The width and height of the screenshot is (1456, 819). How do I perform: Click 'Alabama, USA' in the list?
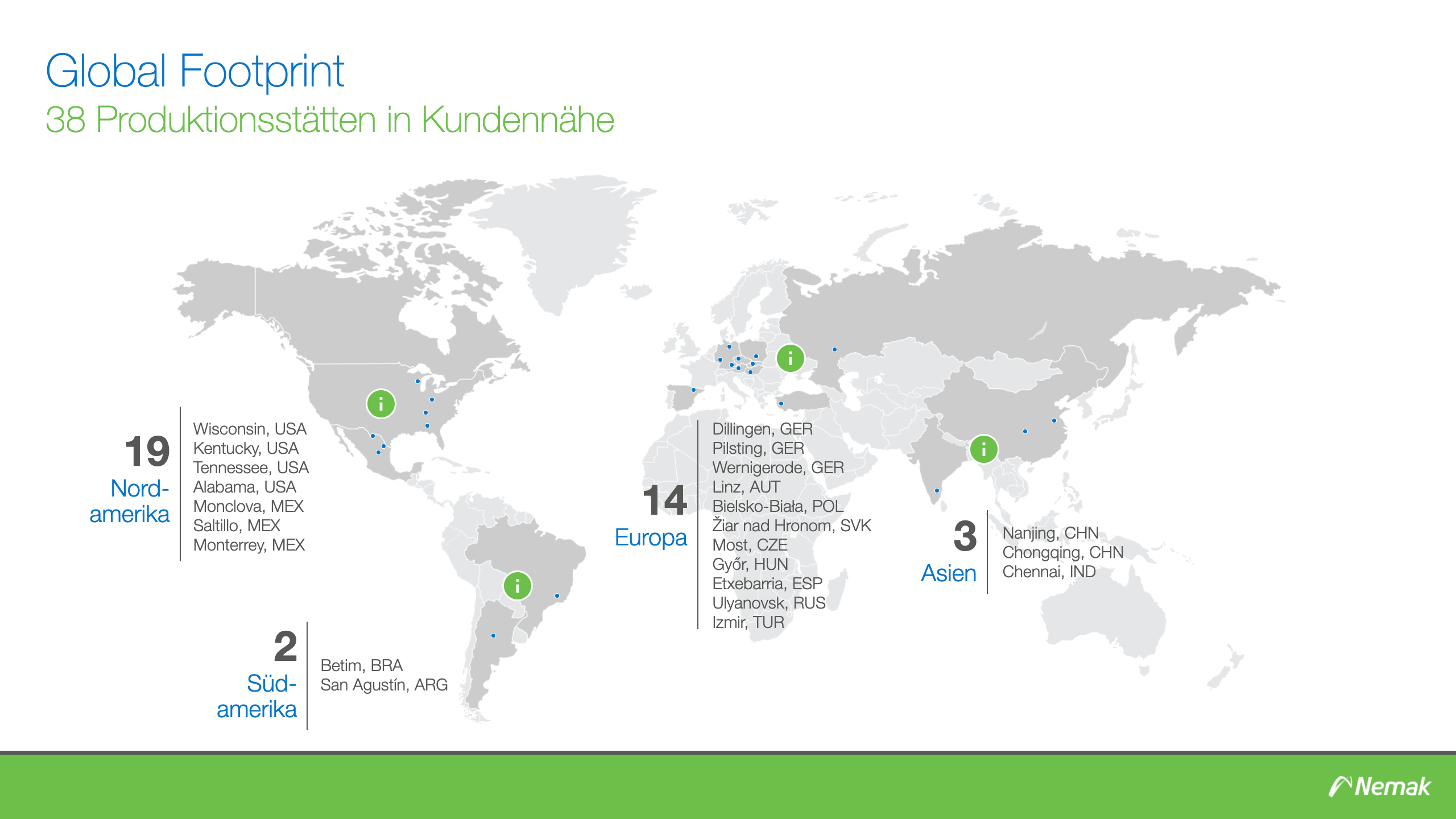[245, 487]
